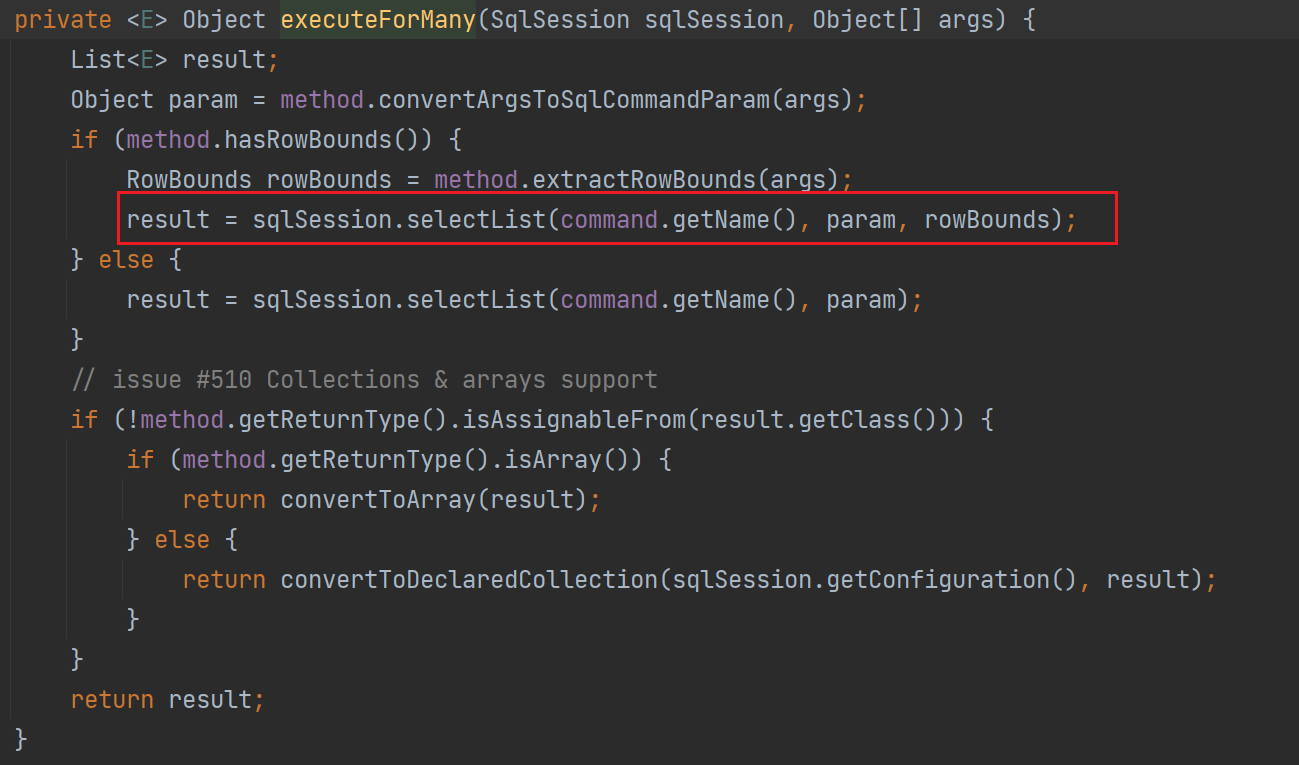1299x765 pixels.
Task: Click the convertToArray method call
Action: 378,500
